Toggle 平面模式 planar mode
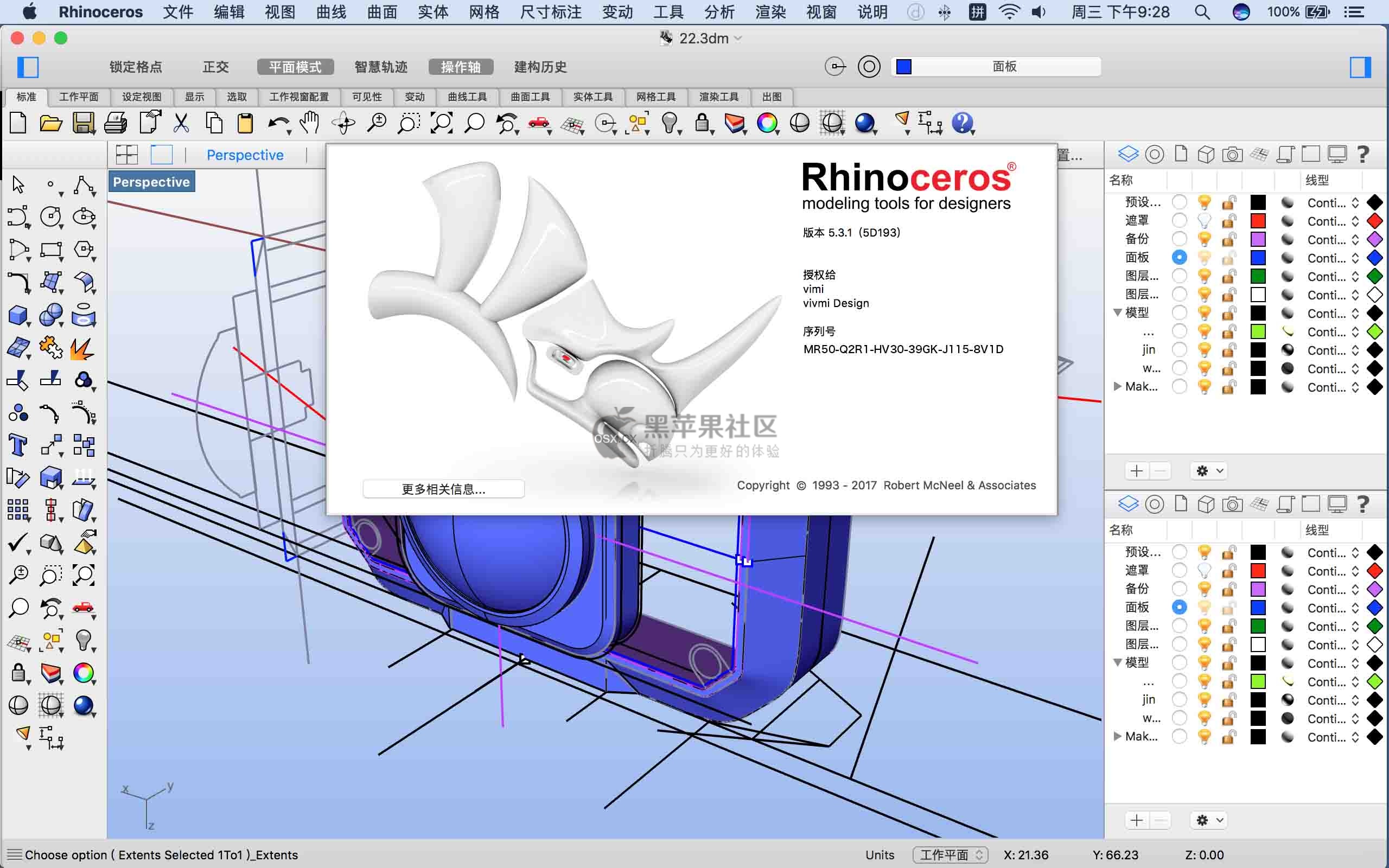Viewport: 1389px width, 868px height. [x=295, y=67]
